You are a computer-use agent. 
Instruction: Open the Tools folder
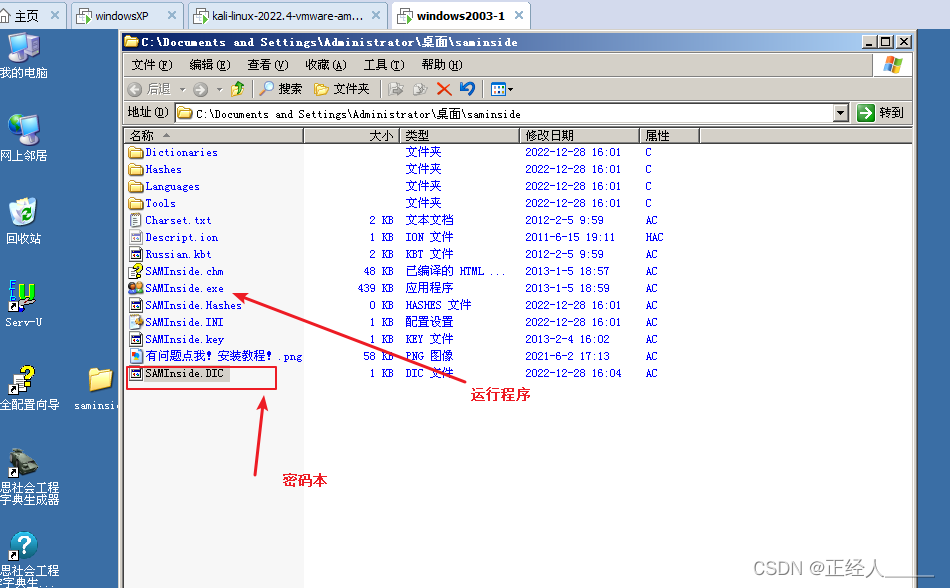click(x=152, y=203)
